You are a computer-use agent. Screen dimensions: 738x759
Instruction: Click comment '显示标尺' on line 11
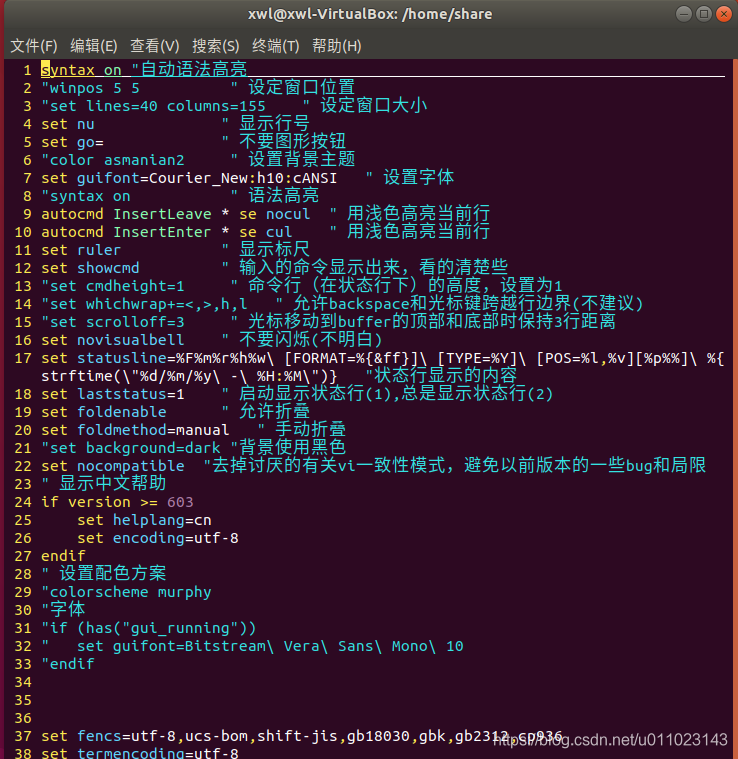(x=275, y=249)
